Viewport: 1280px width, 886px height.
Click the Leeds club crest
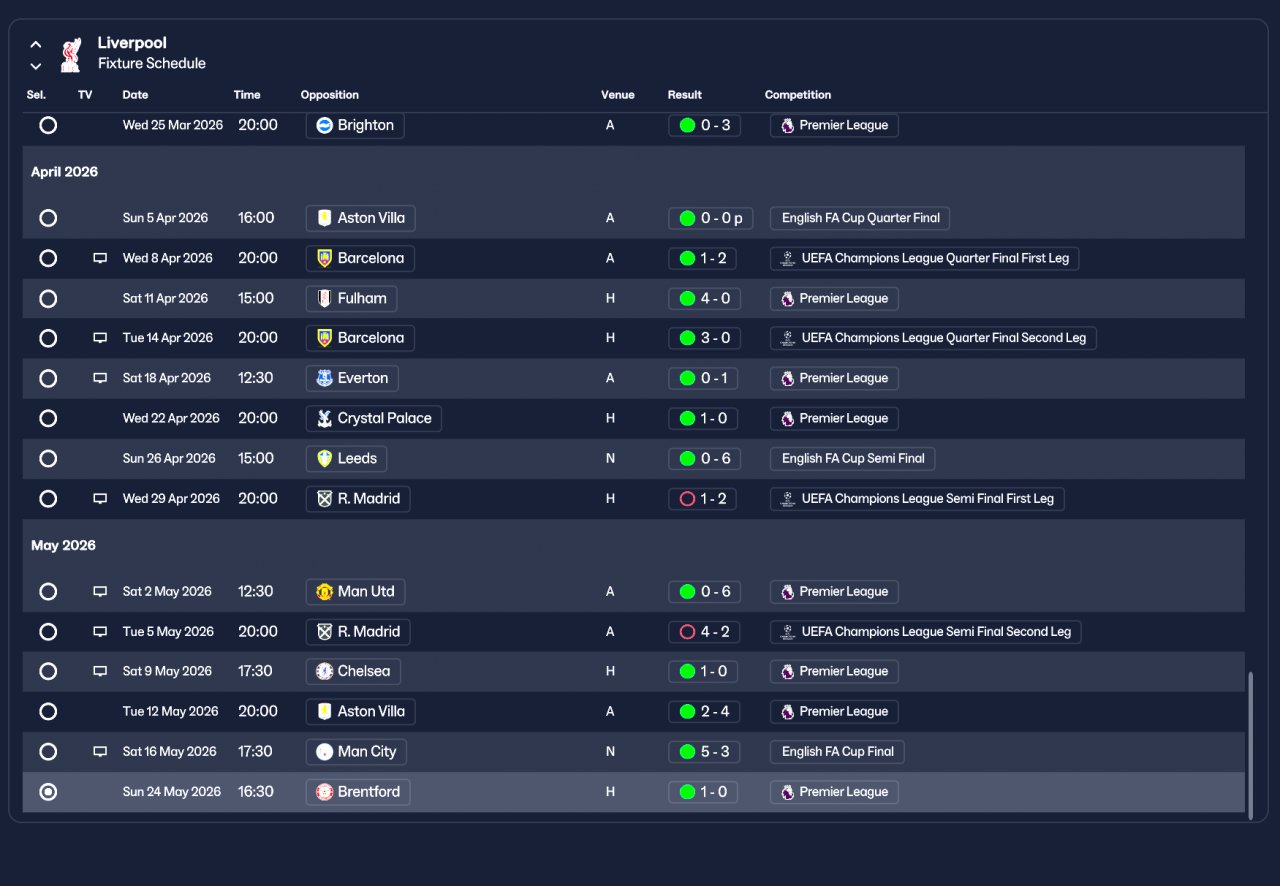(324, 458)
